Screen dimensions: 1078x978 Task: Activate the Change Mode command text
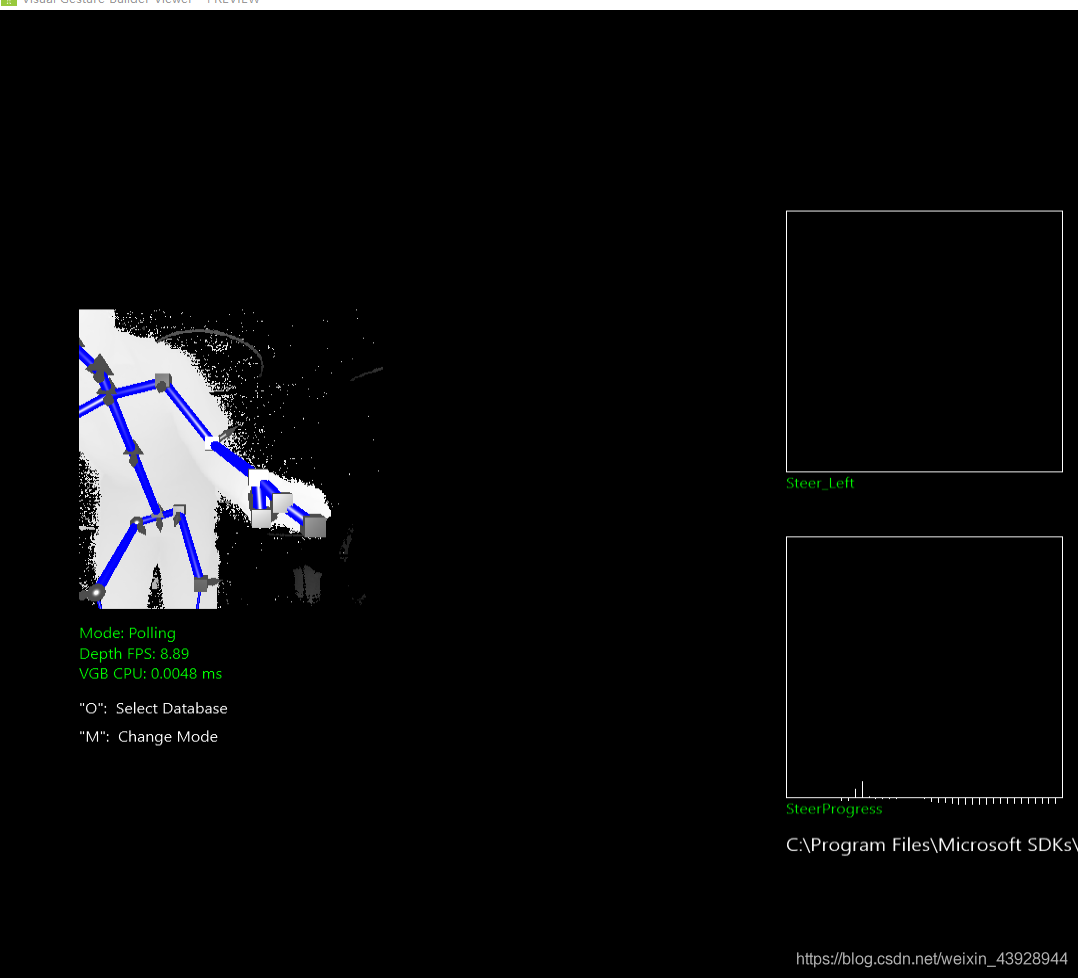click(x=148, y=737)
